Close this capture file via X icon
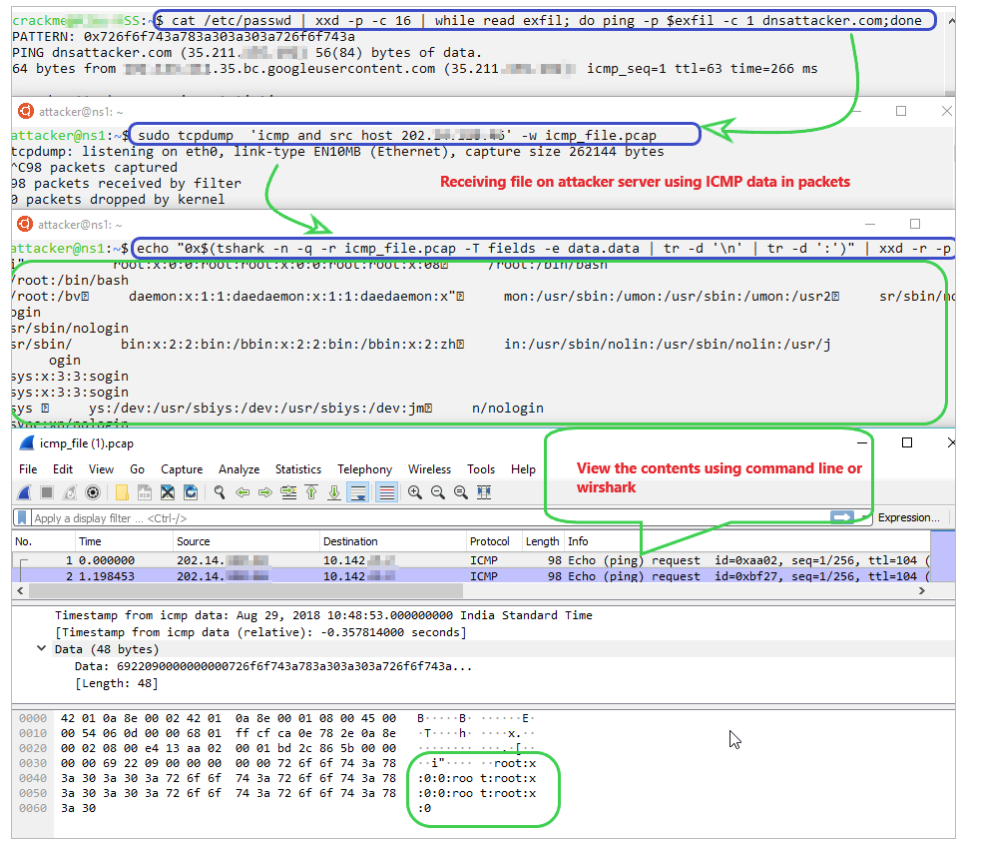The image size is (984, 846). click(x=168, y=493)
